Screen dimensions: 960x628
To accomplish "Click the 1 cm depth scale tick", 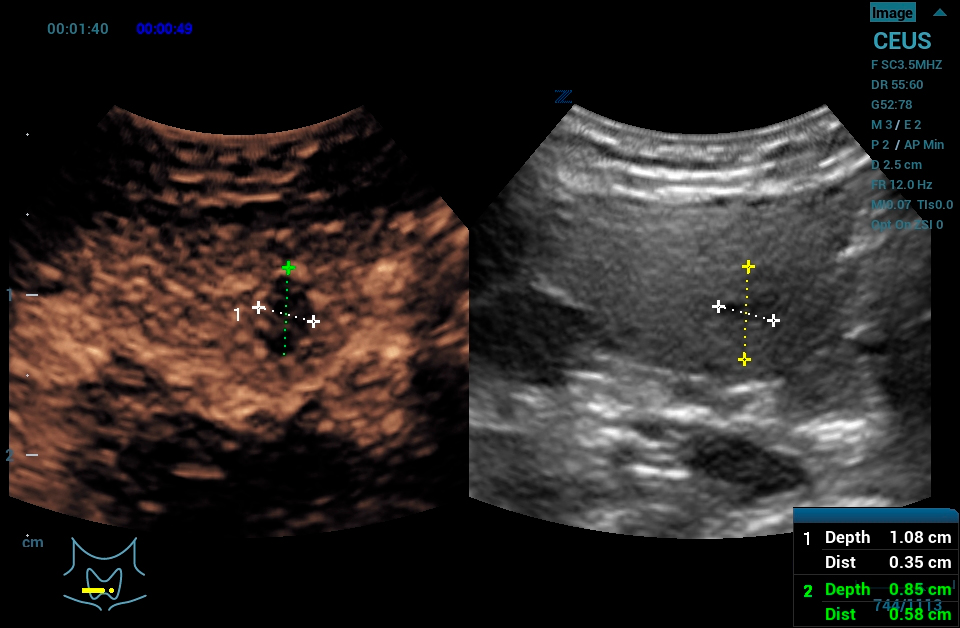I will click(x=31, y=295).
